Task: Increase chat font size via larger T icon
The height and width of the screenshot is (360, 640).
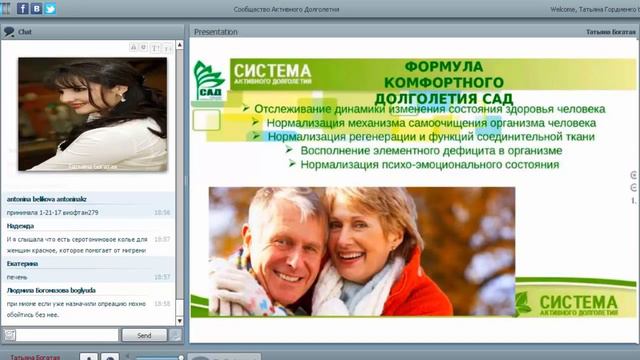Action: pos(156,48)
